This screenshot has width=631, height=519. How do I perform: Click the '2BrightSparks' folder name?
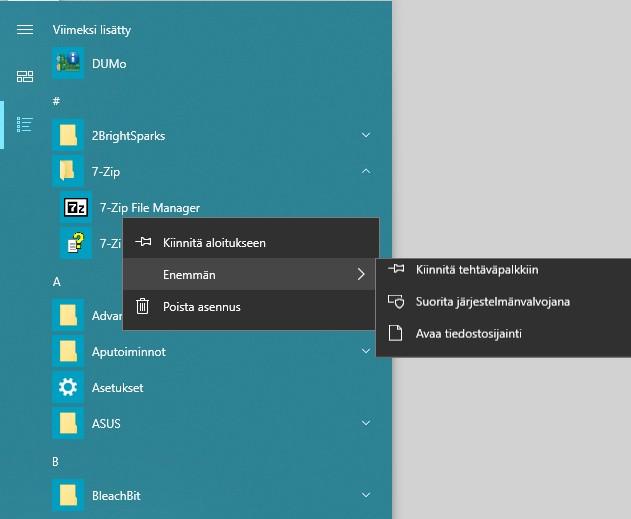pos(128,136)
